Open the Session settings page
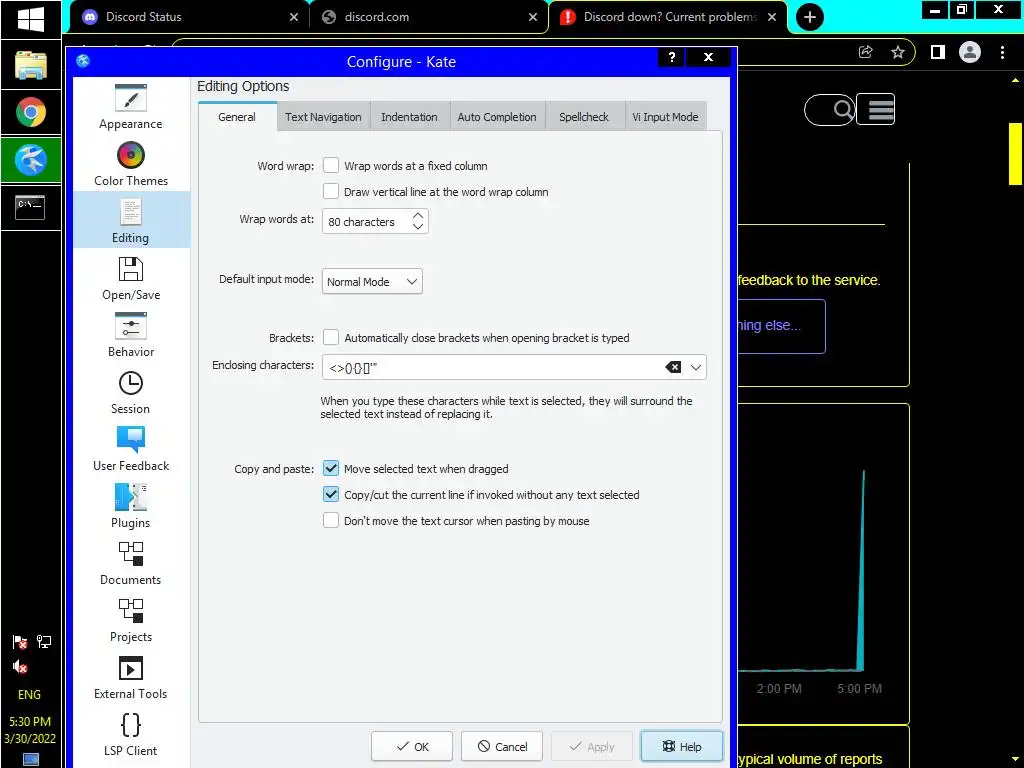 click(x=131, y=391)
